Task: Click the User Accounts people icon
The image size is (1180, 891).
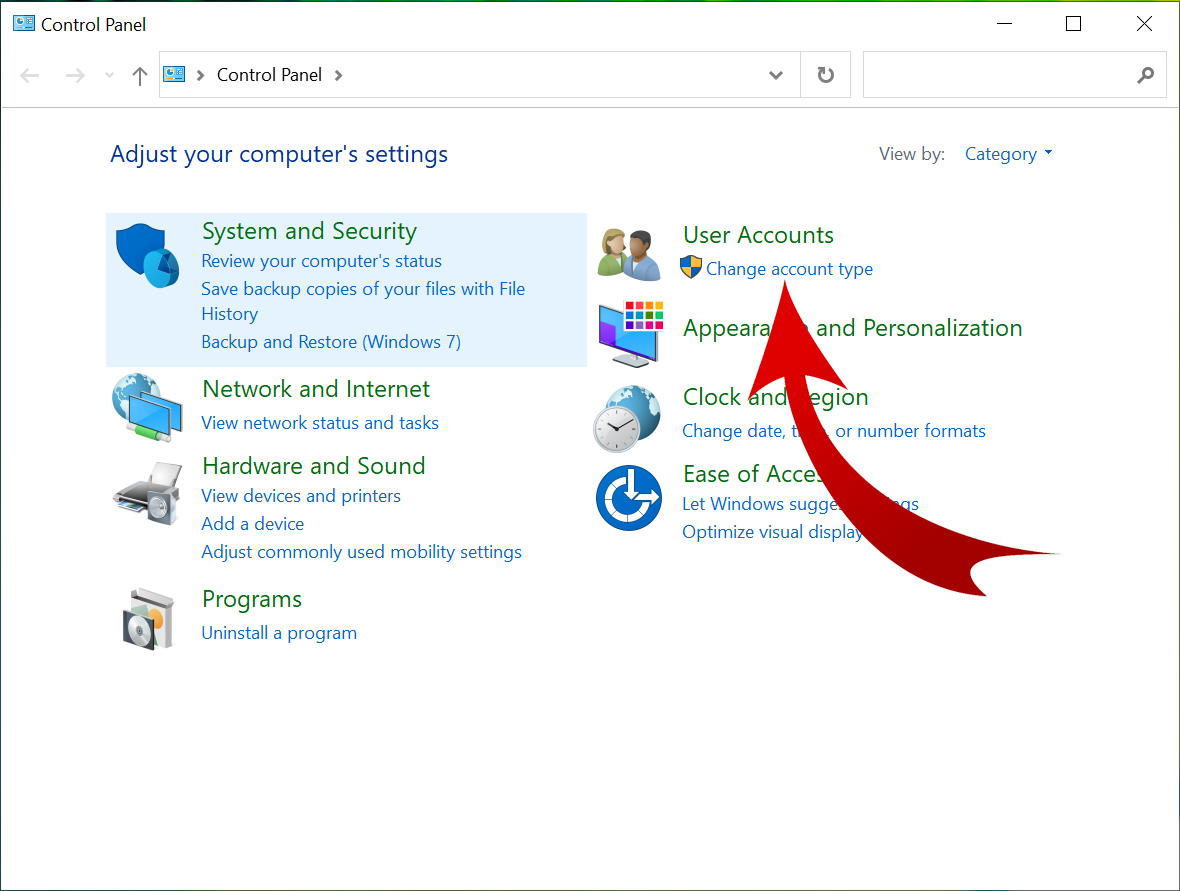Action: (629, 254)
